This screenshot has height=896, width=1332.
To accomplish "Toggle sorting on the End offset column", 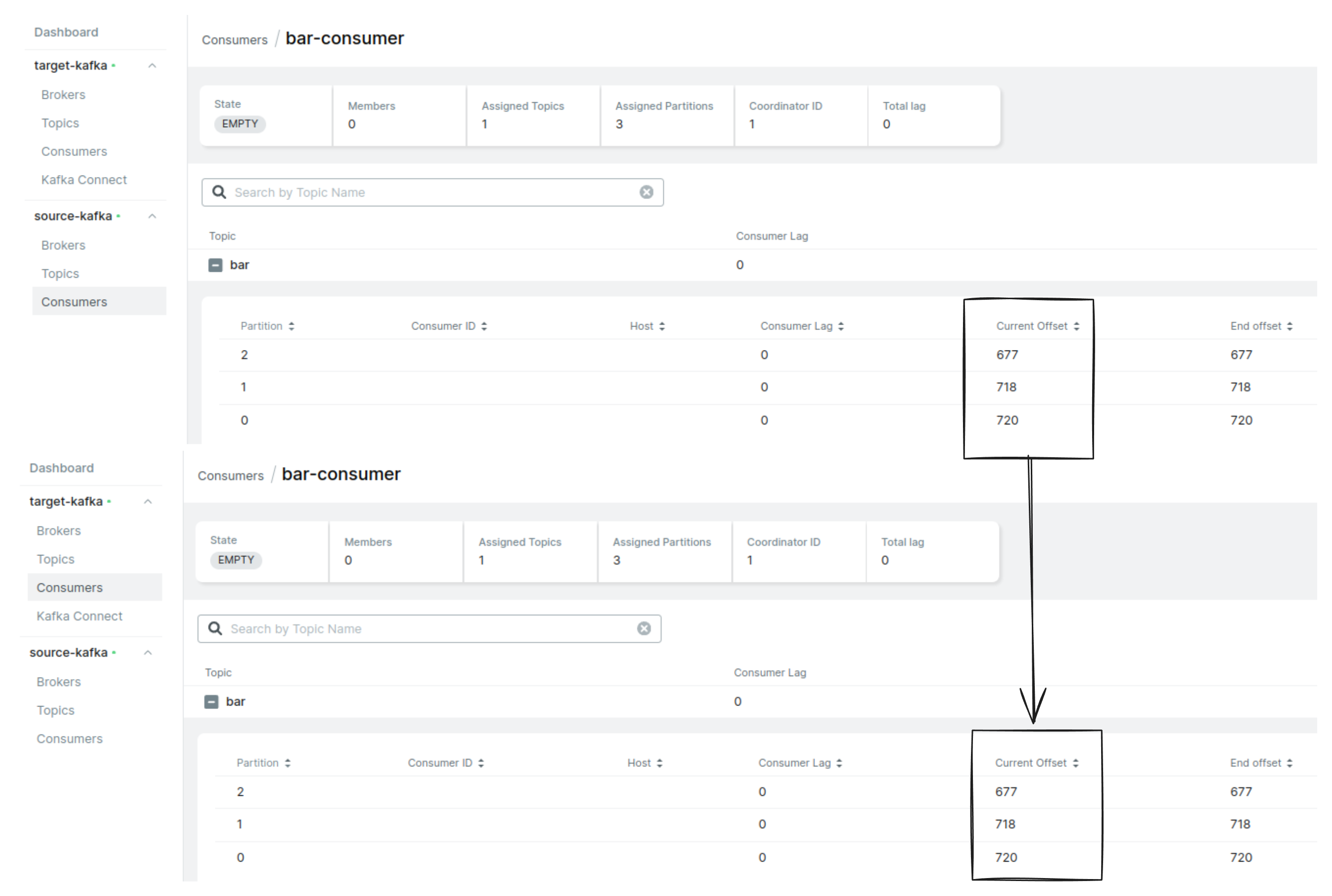I will point(1290,326).
